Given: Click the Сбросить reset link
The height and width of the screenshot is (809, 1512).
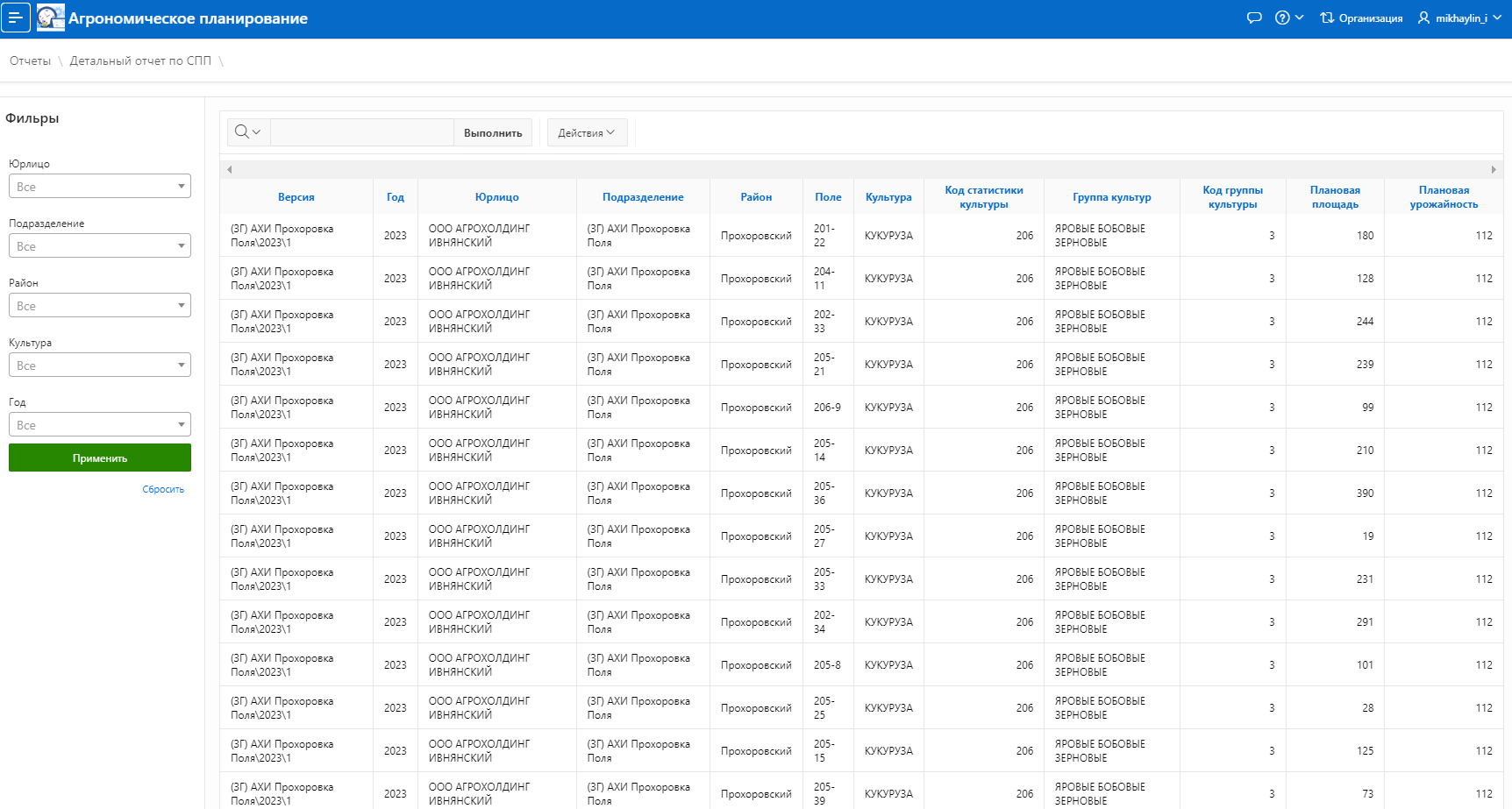Looking at the screenshot, I should coord(163,489).
